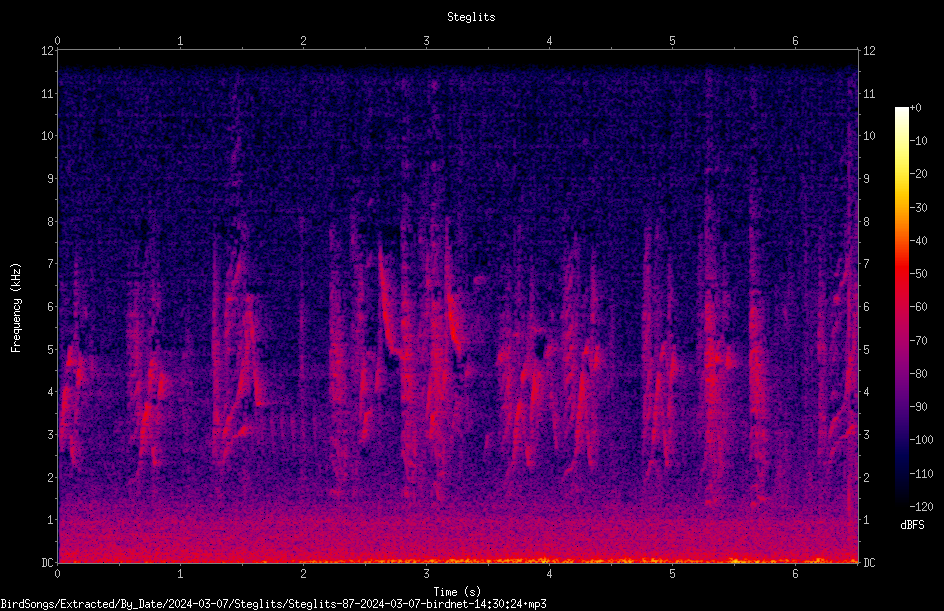Click the 5 second bottom time tick
This screenshot has height=611, width=944.
click(x=672, y=574)
